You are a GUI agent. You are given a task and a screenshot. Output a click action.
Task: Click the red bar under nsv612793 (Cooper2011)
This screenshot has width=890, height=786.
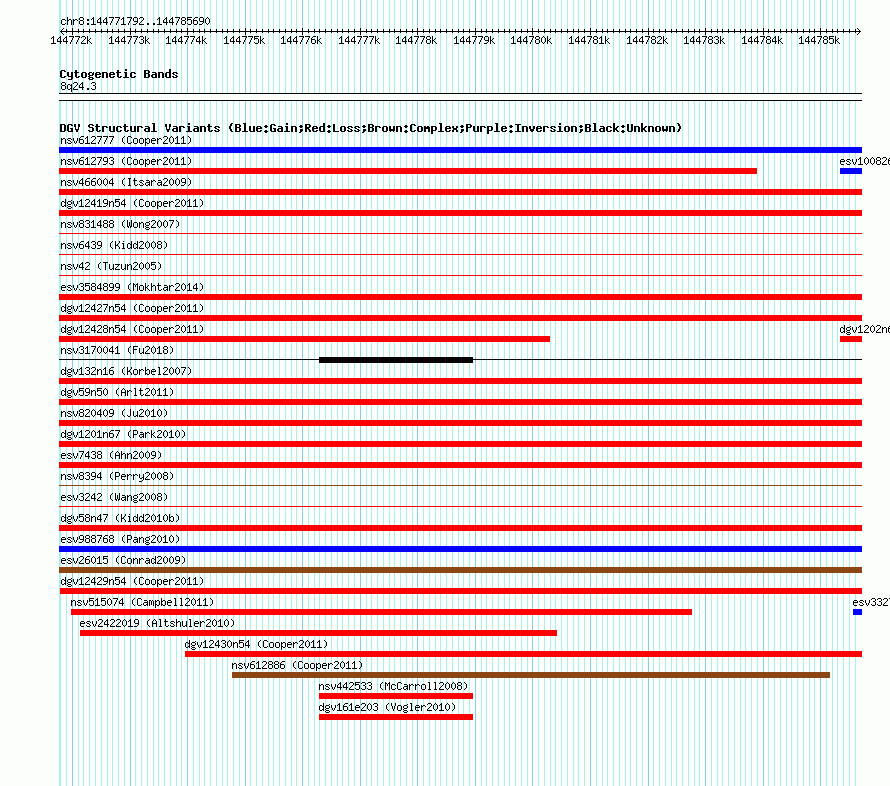click(408, 171)
